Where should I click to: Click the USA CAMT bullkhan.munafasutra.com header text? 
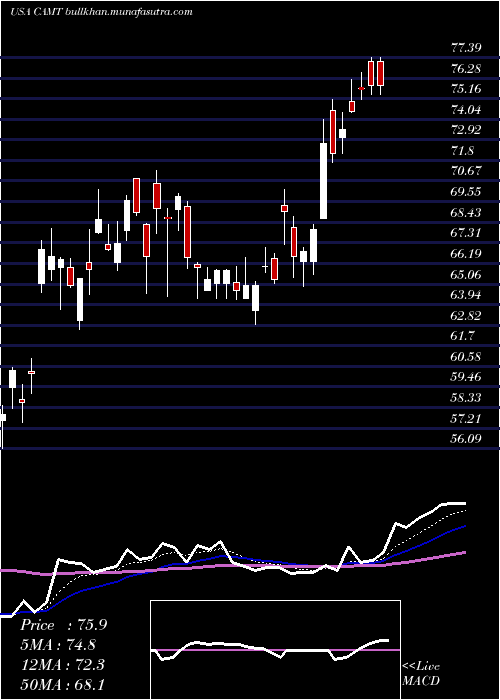[101, 12]
